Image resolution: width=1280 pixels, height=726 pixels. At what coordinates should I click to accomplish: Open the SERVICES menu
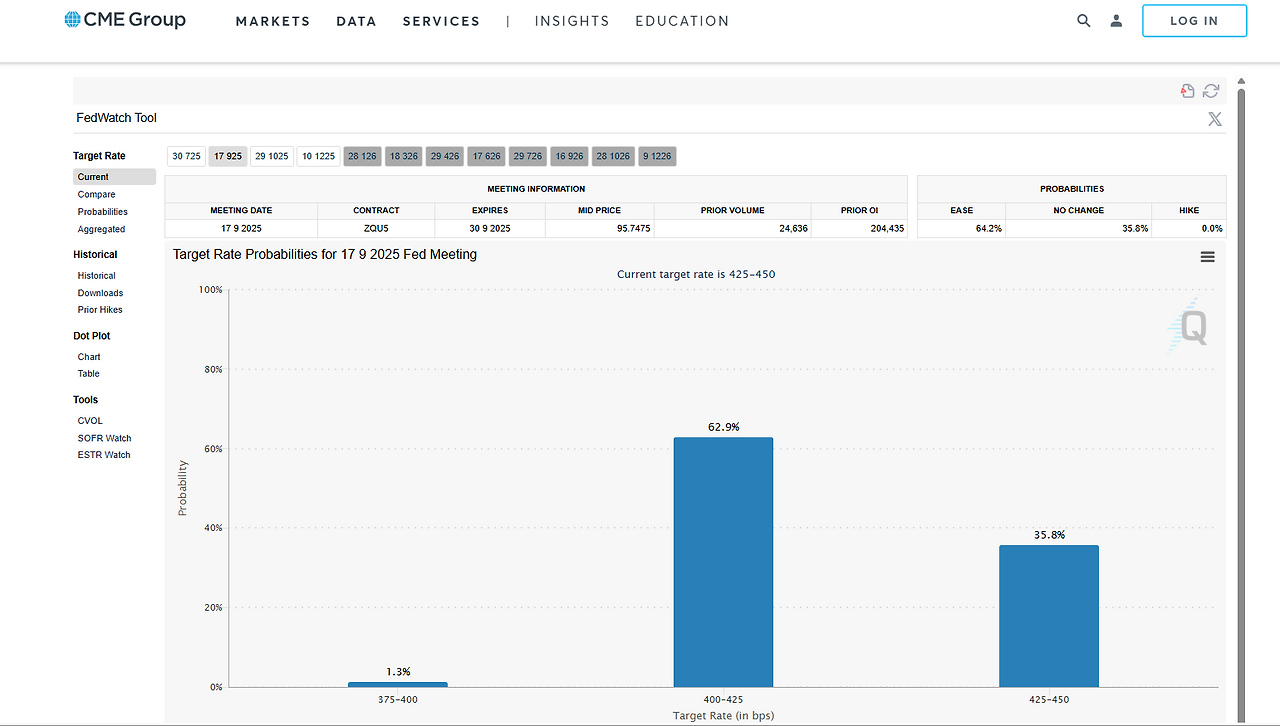pos(441,21)
